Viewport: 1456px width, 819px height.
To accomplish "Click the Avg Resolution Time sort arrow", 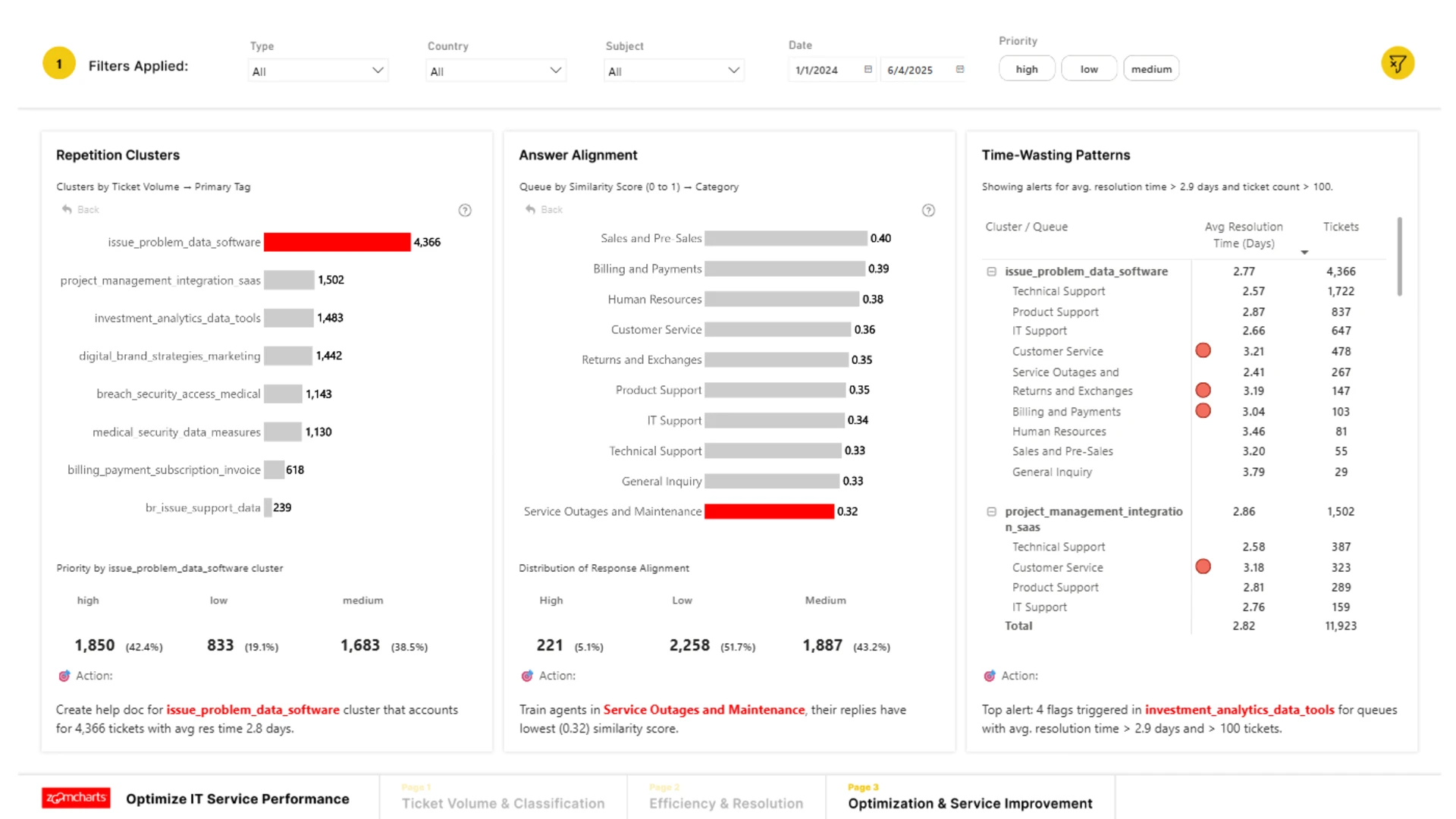I will point(1304,253).
